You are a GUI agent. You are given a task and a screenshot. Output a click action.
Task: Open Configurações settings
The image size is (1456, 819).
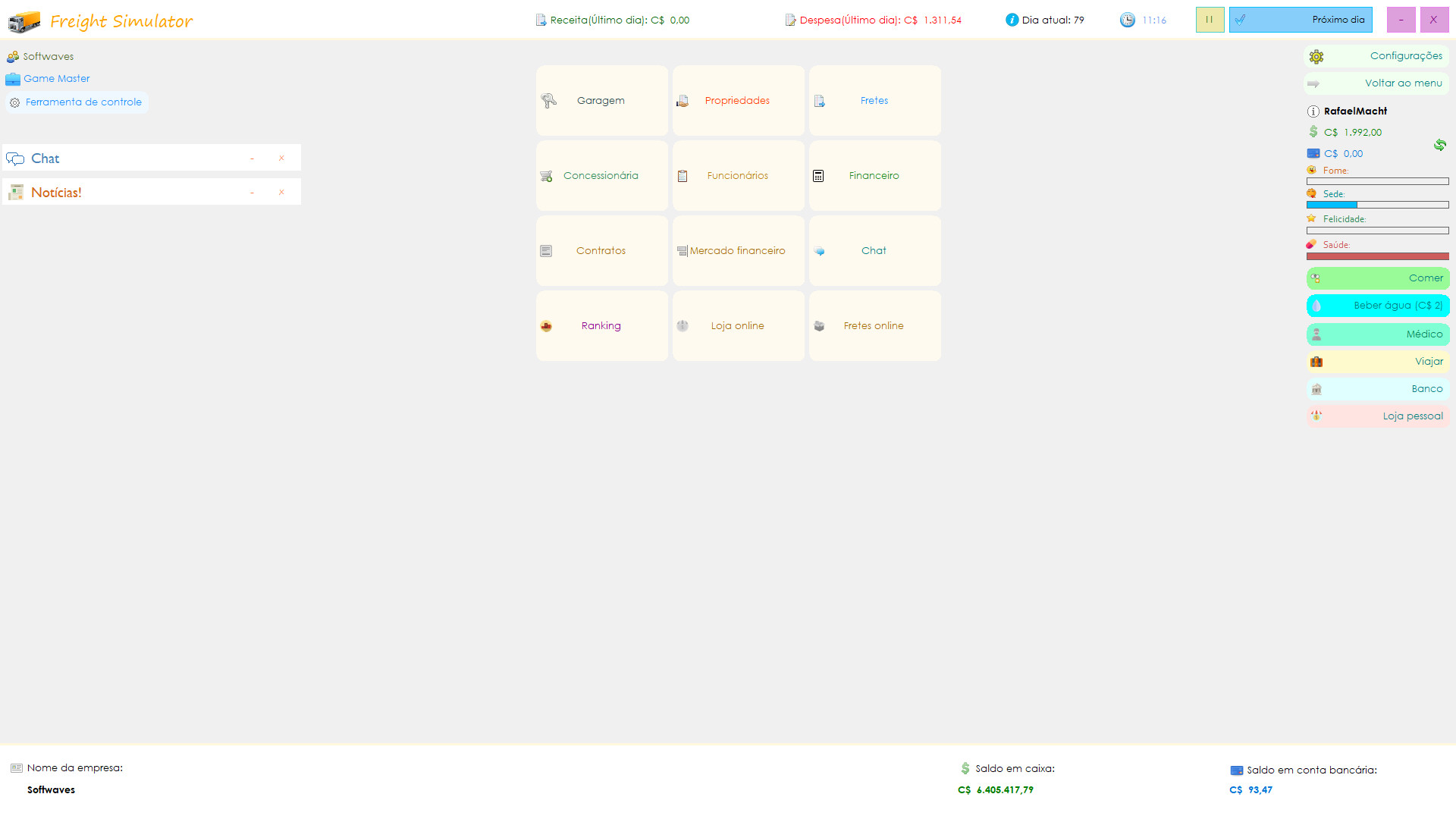(x=1376, y=56)
